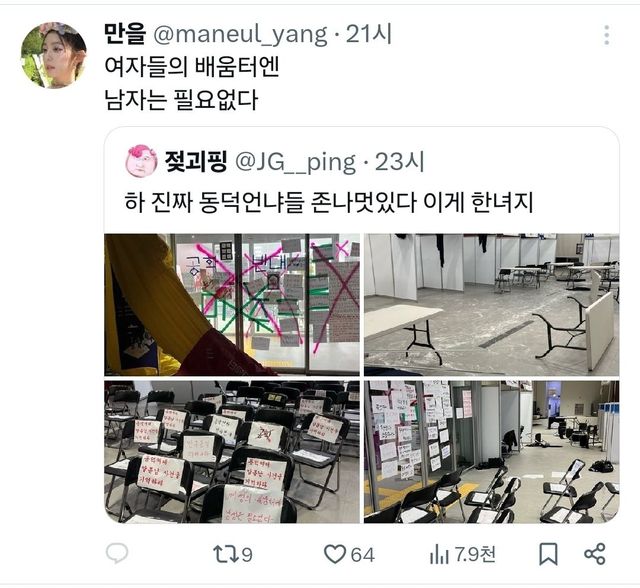This screenshot has height=588, width=640.
Task: View photo of glass door with pink X tape
Action: coord(232,305)
